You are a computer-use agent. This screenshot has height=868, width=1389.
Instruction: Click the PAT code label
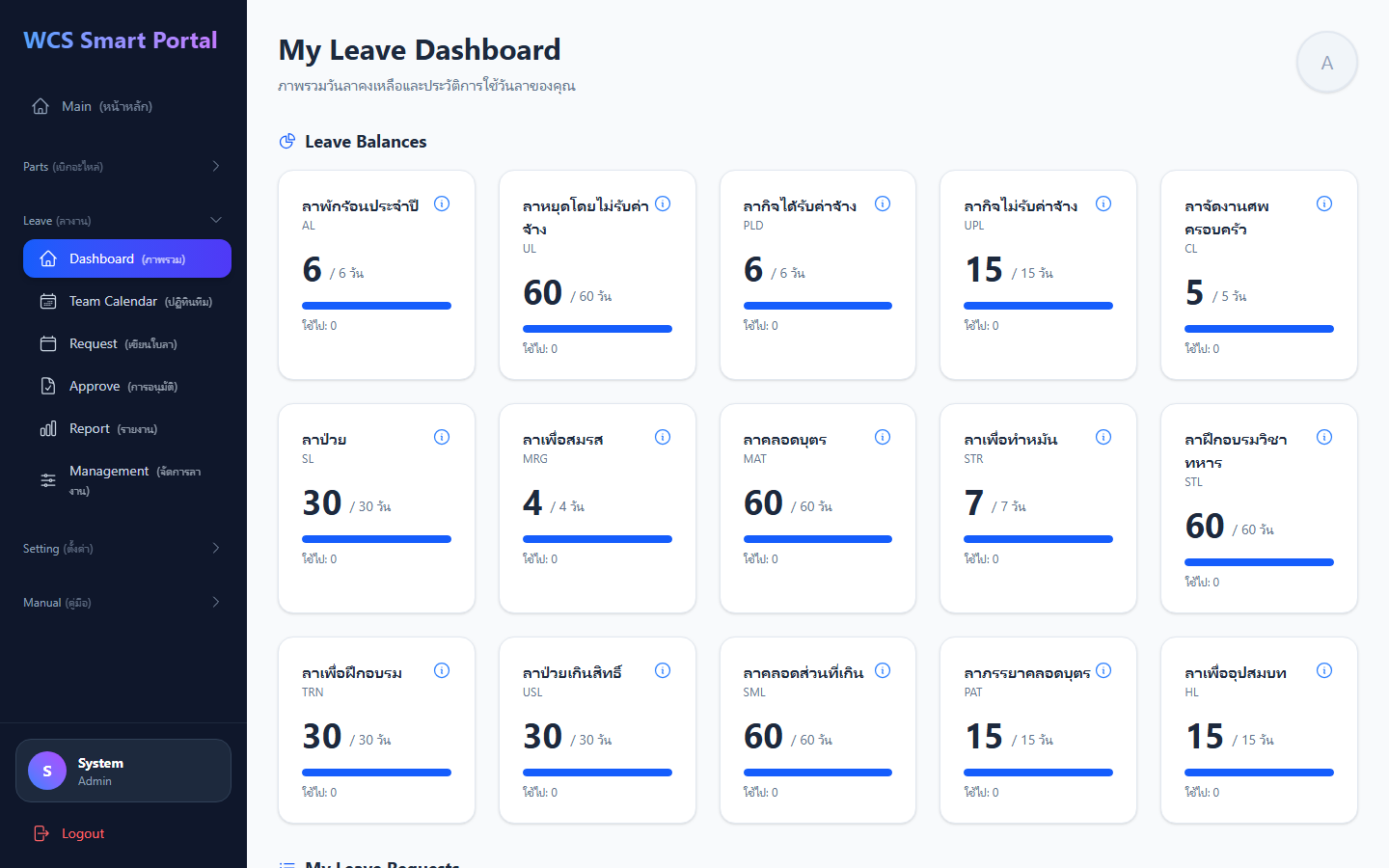coord(973,692)
